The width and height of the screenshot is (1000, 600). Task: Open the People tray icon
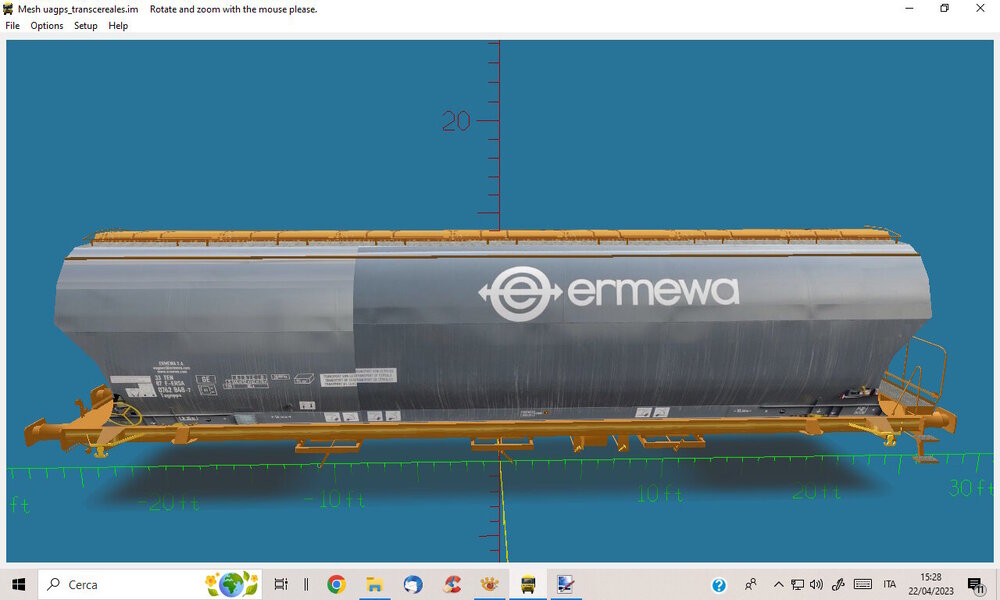(x=751, y=584)
